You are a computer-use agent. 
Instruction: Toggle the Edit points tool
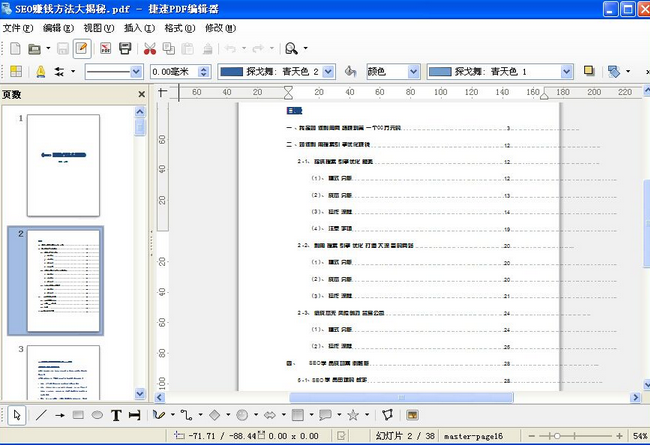click(387, 415)
